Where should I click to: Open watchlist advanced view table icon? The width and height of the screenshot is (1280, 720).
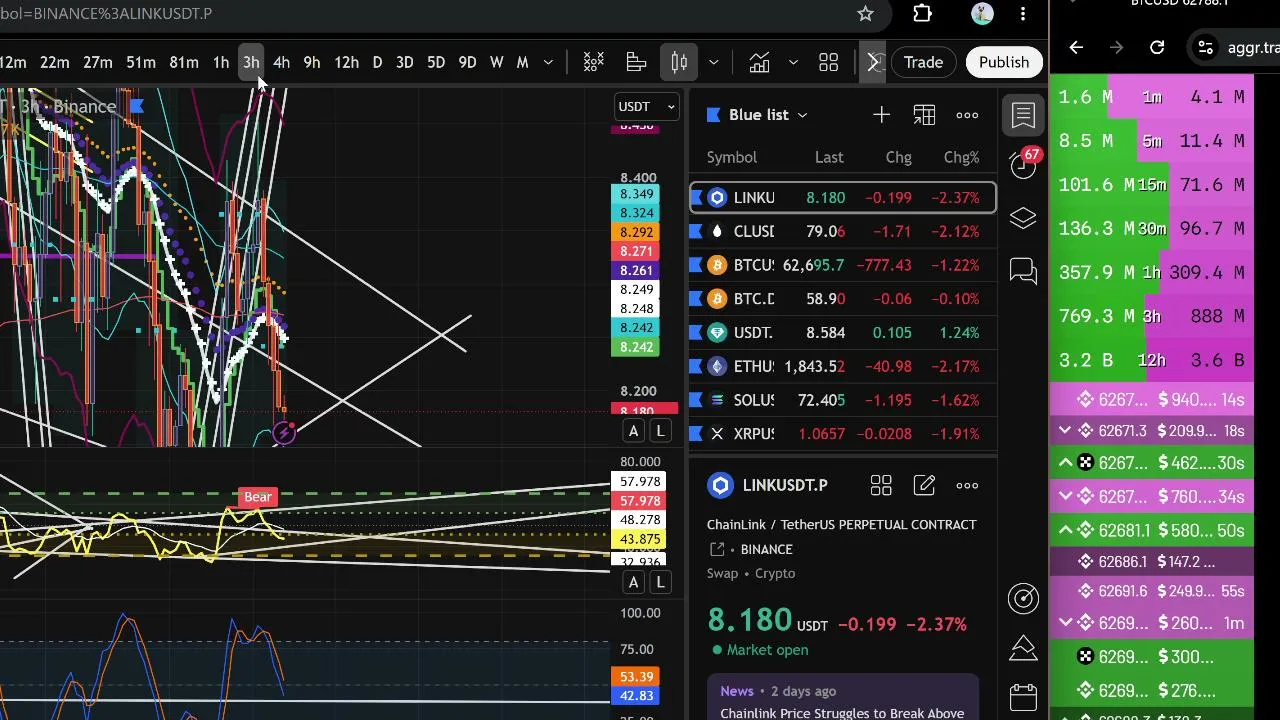(x=924, y=115)
